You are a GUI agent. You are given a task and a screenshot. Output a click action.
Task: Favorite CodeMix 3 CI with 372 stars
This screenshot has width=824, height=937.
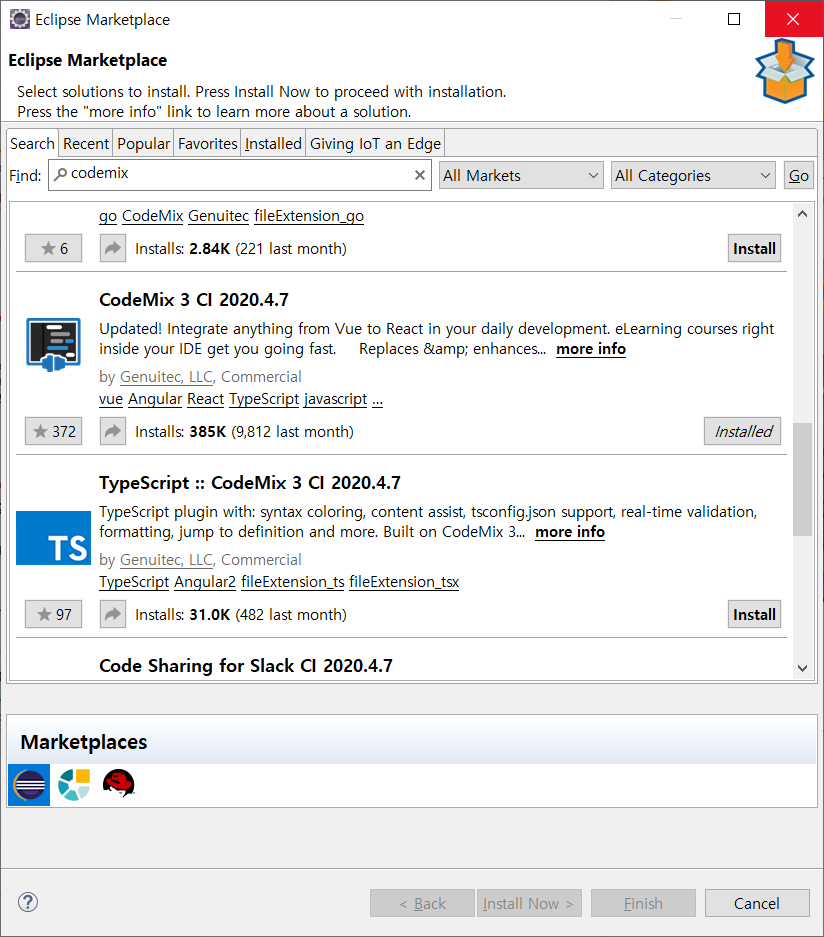(53, 431)
